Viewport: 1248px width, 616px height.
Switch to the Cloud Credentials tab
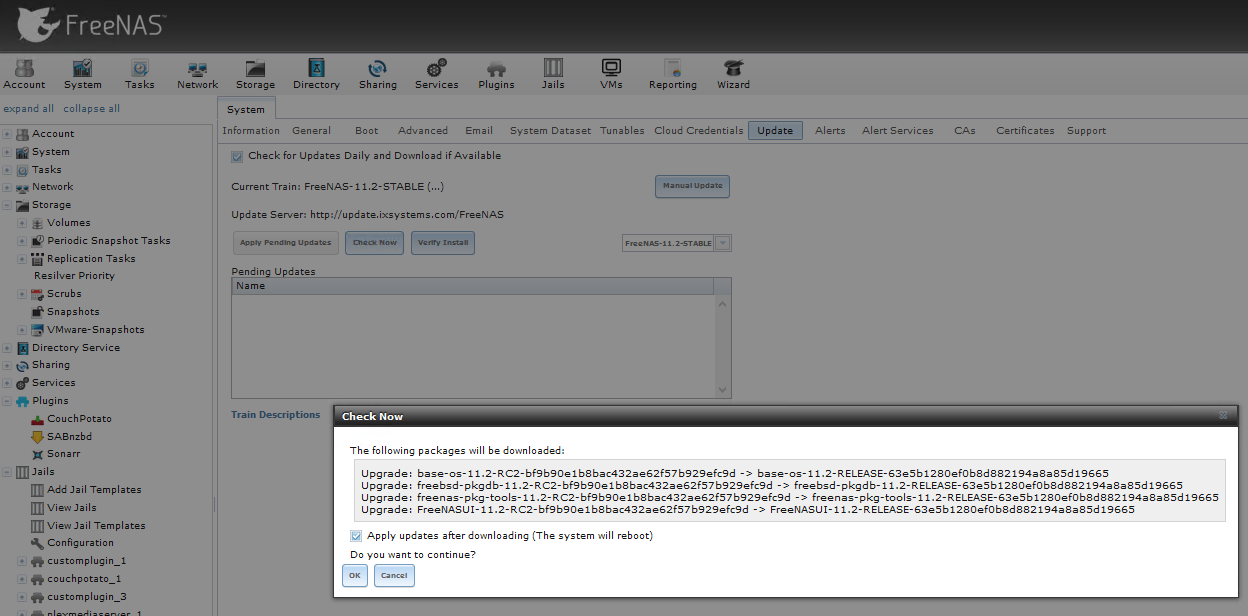click(699, 131)
